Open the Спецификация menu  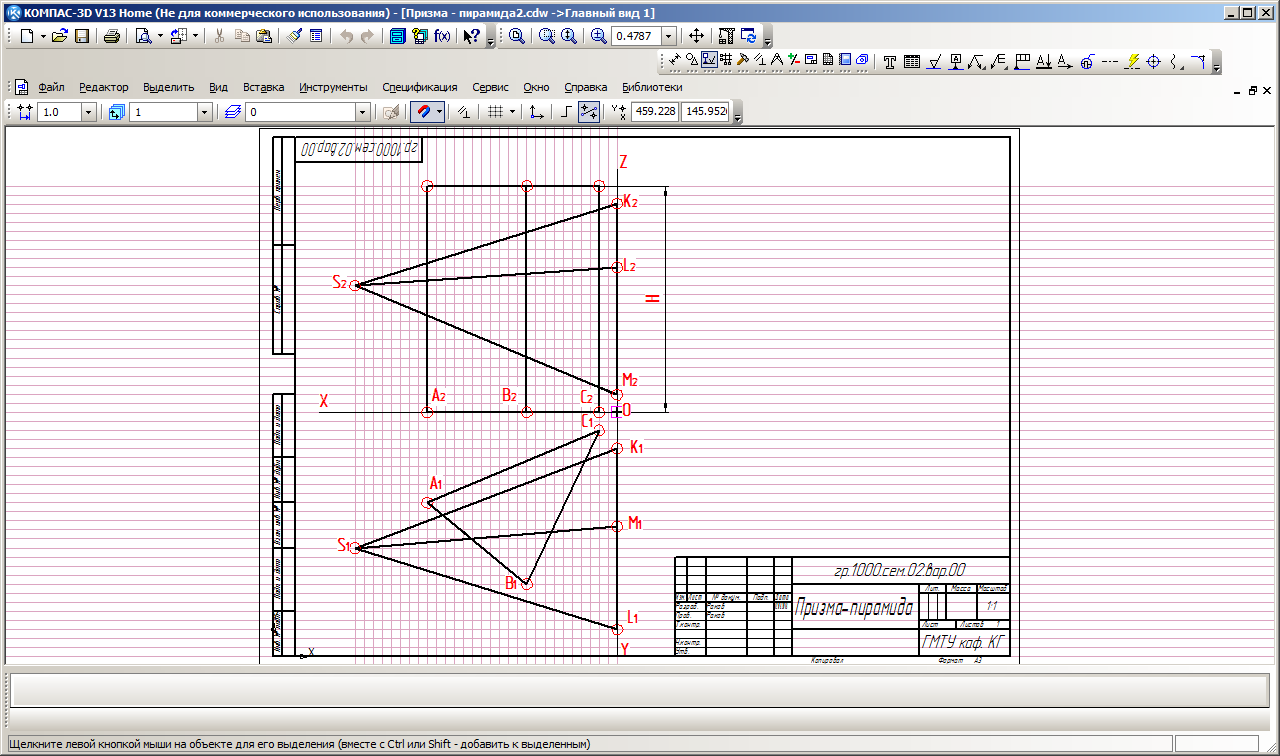point(420,87)
